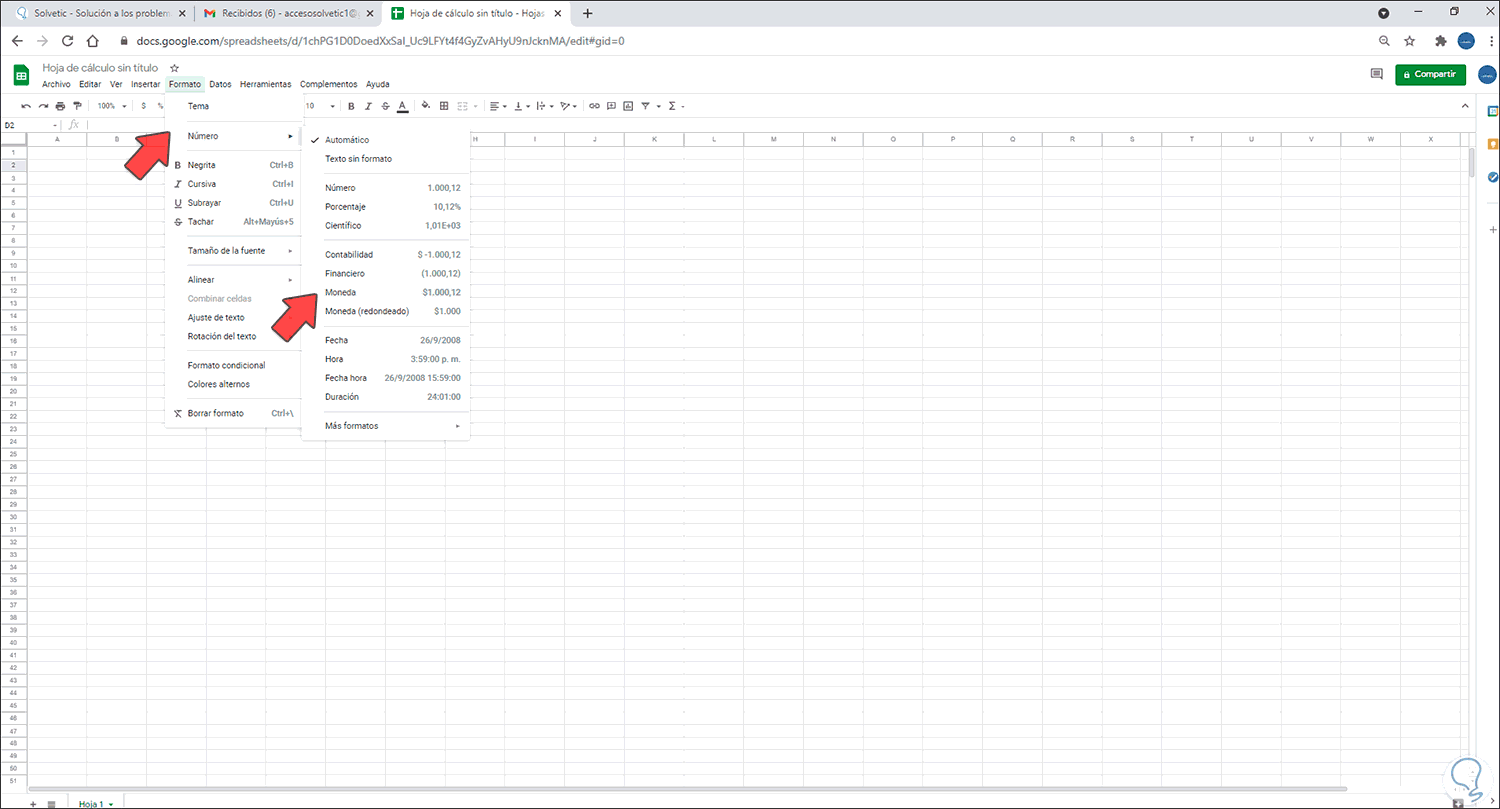The height and width of the screenshot is (809, 1500).
Task: Click the Insert link toolbar icon
Action: (x=594, y=105)
